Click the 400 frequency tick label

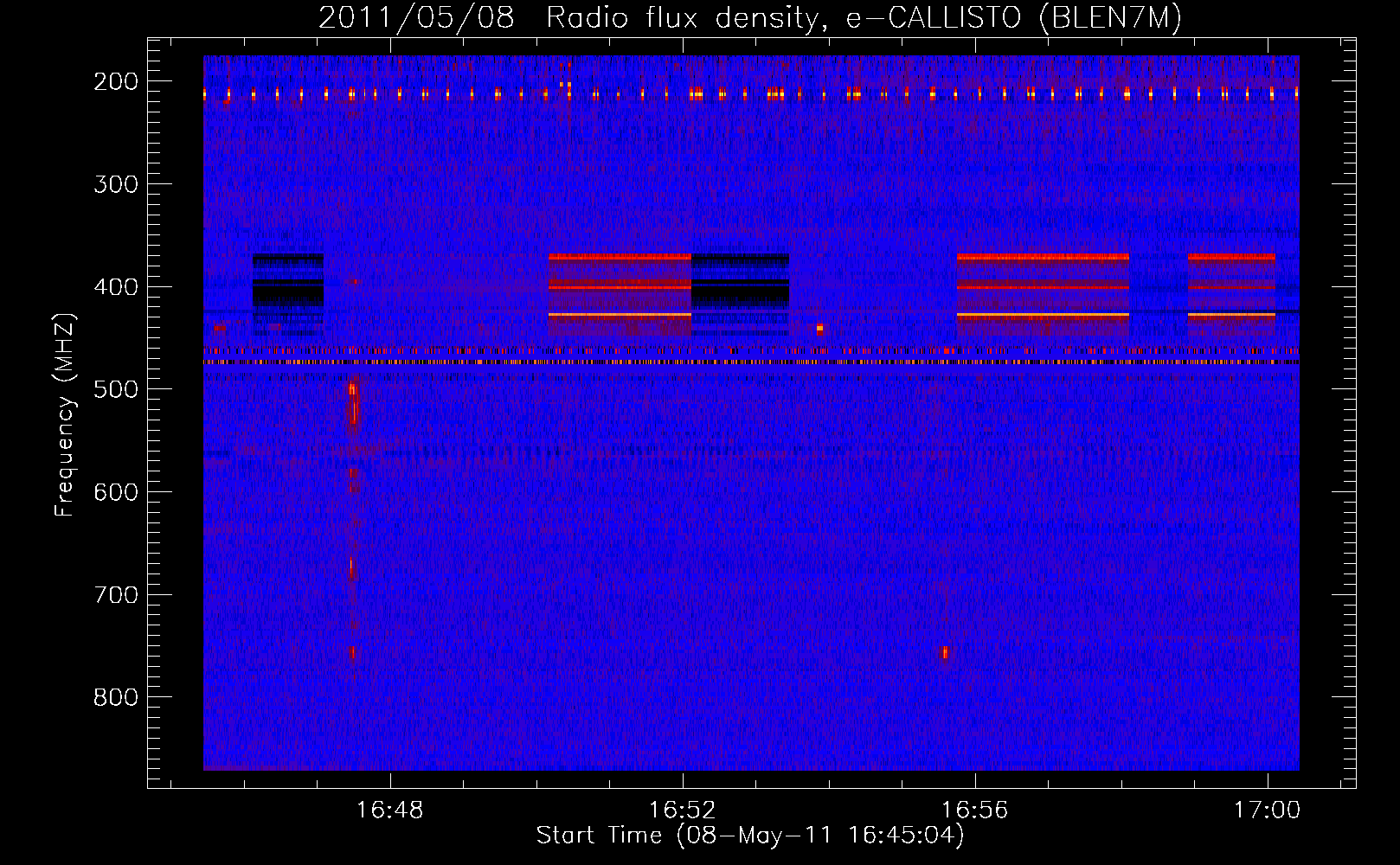point(116,287)
